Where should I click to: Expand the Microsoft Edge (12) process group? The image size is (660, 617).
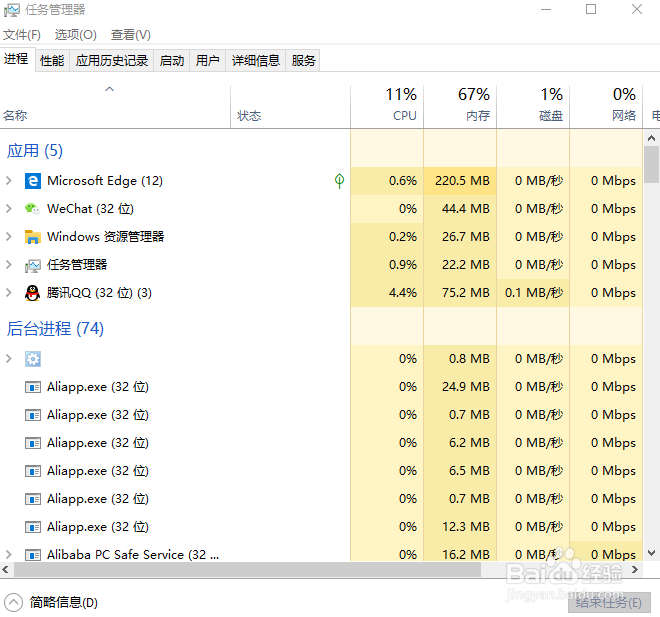coord(8,181)
